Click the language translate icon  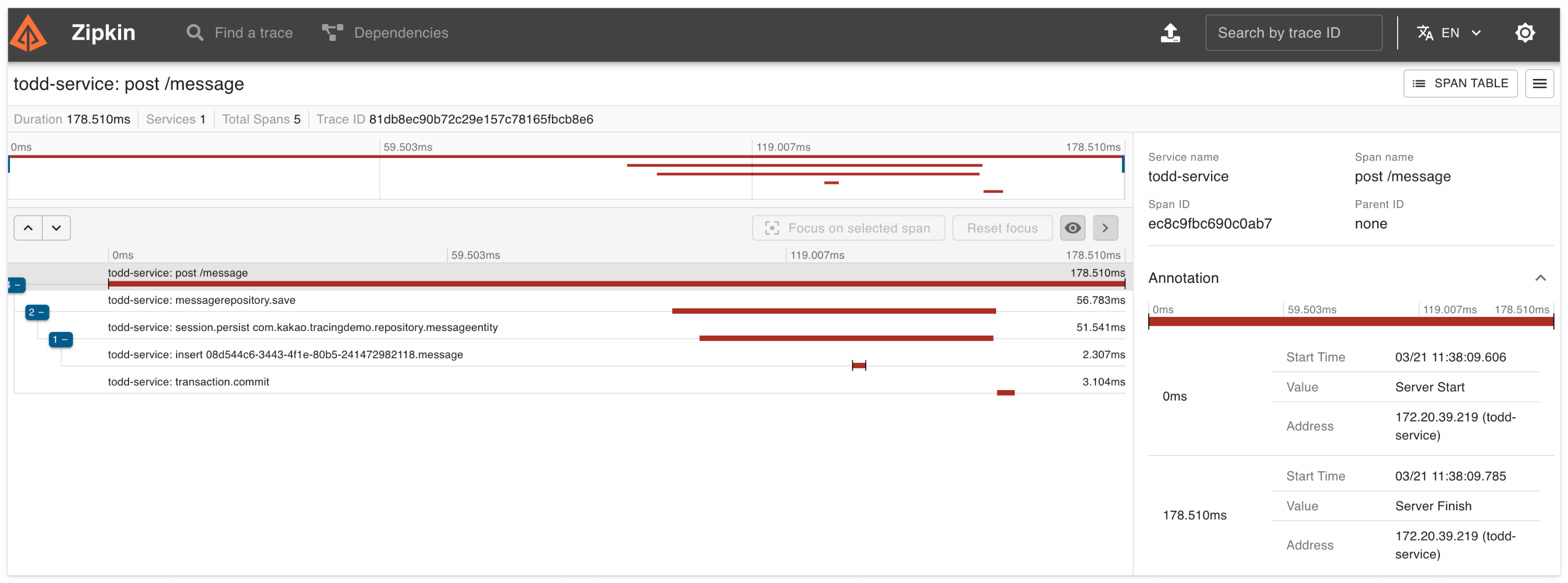(1424, 33)
